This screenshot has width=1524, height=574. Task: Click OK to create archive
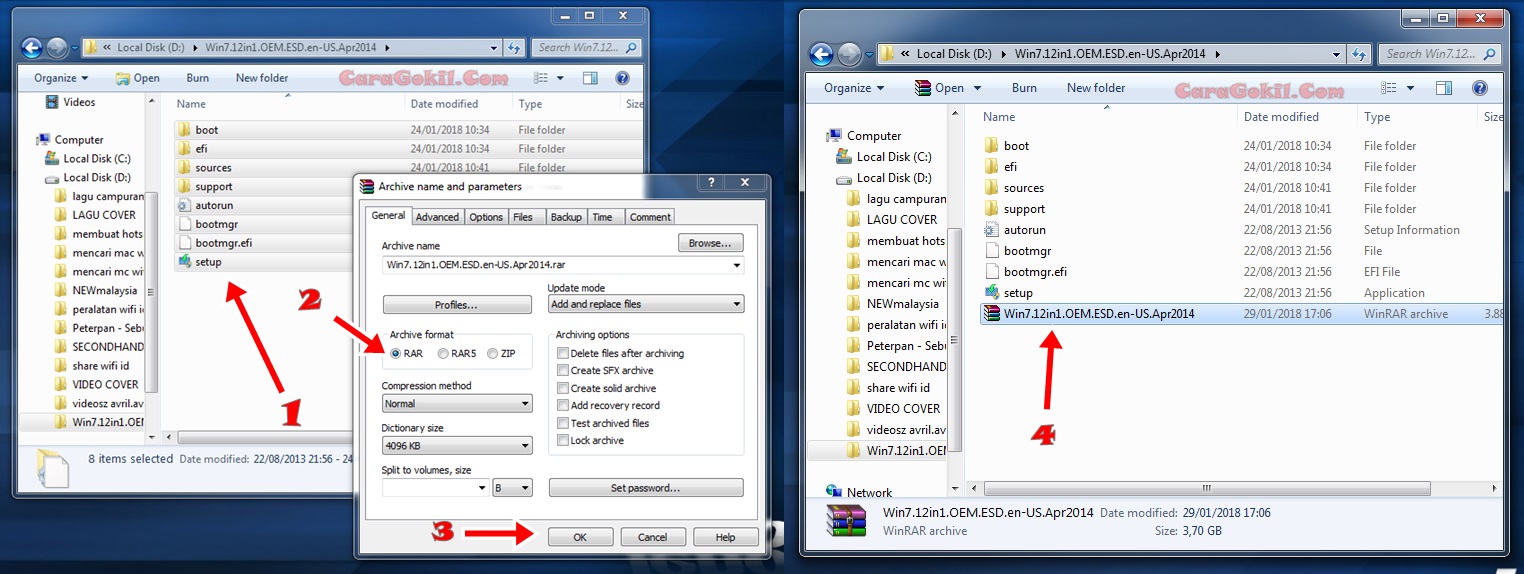[x=580, y=537]
